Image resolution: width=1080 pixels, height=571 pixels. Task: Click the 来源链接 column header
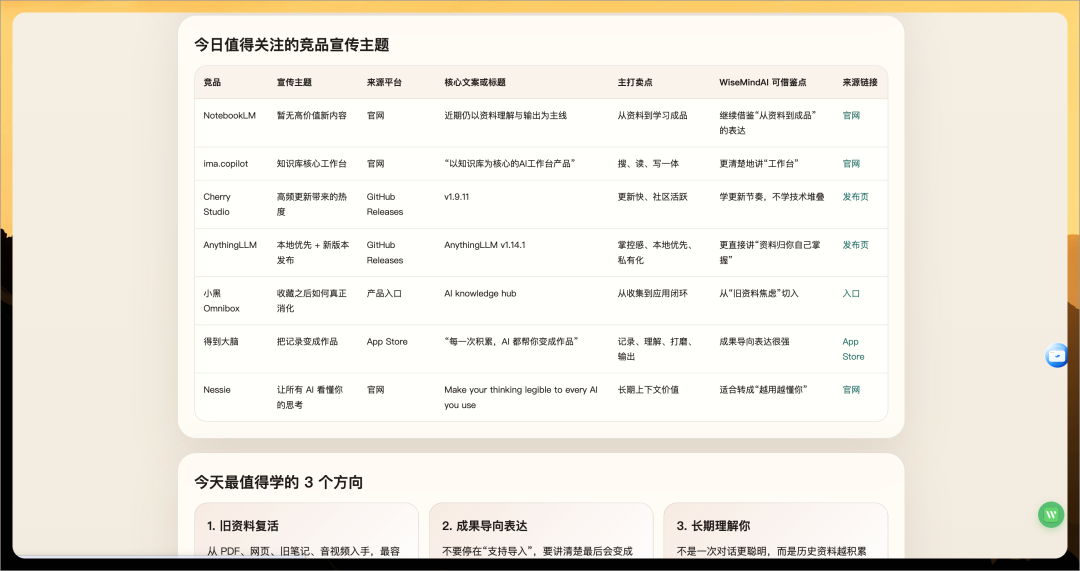click(860, 82)
